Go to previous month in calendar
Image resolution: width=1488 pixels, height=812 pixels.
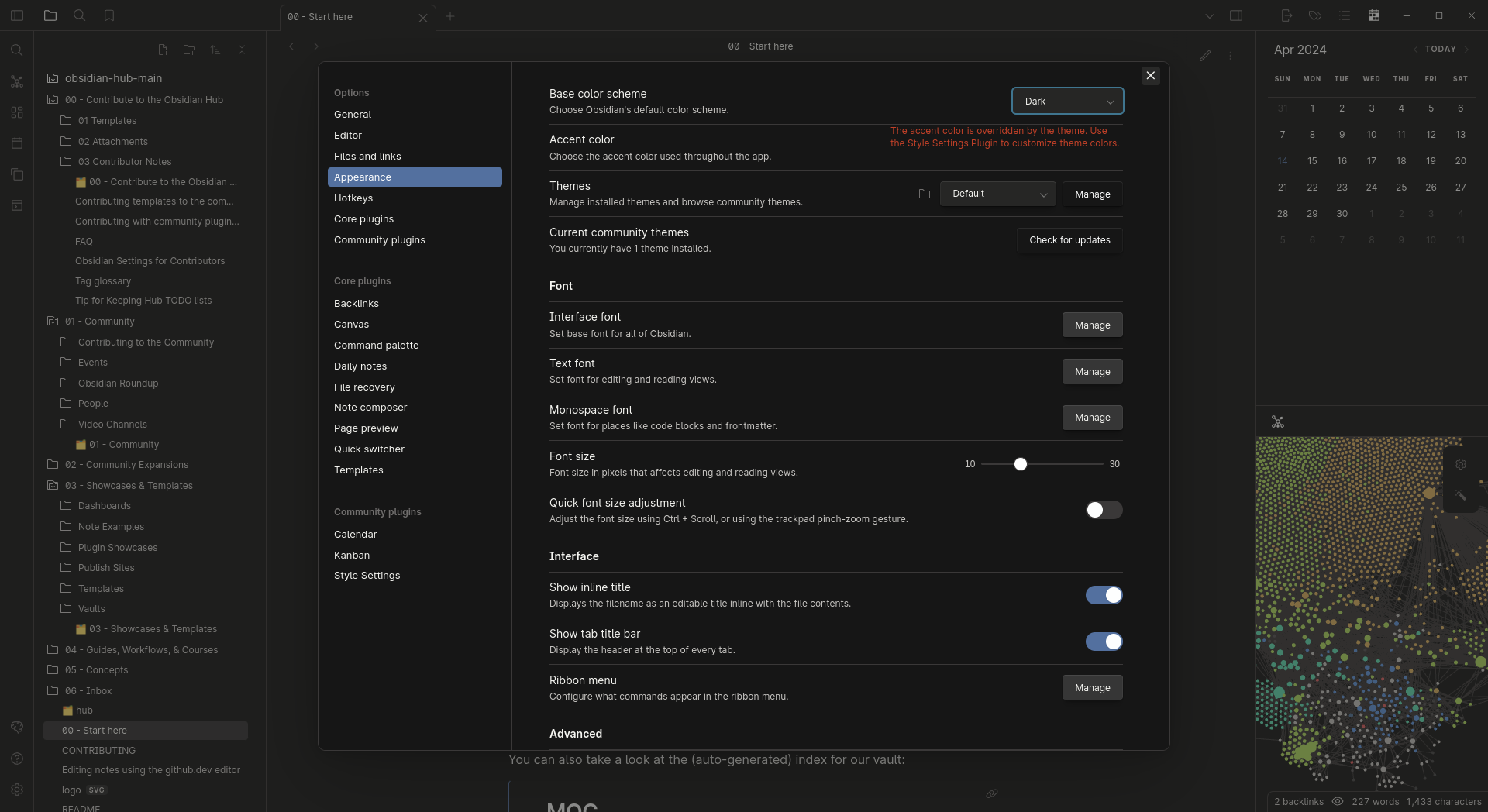tap(1415, 49)
